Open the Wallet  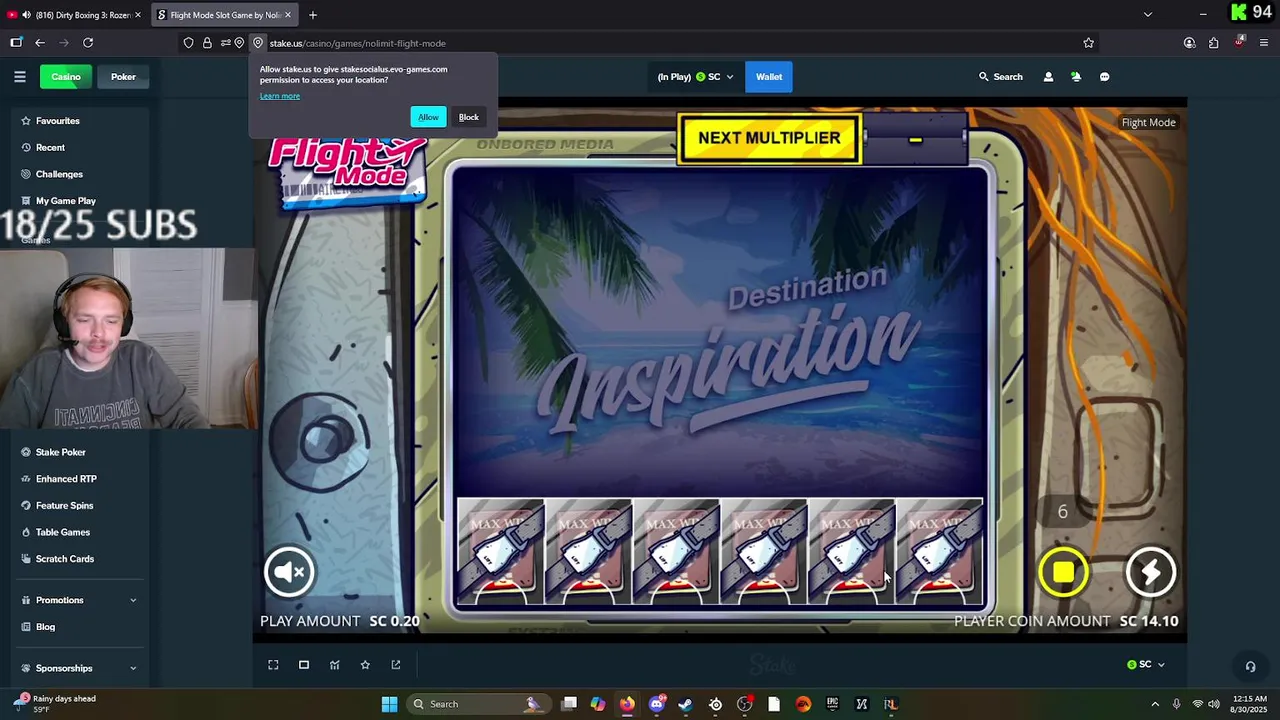(769, 77)
